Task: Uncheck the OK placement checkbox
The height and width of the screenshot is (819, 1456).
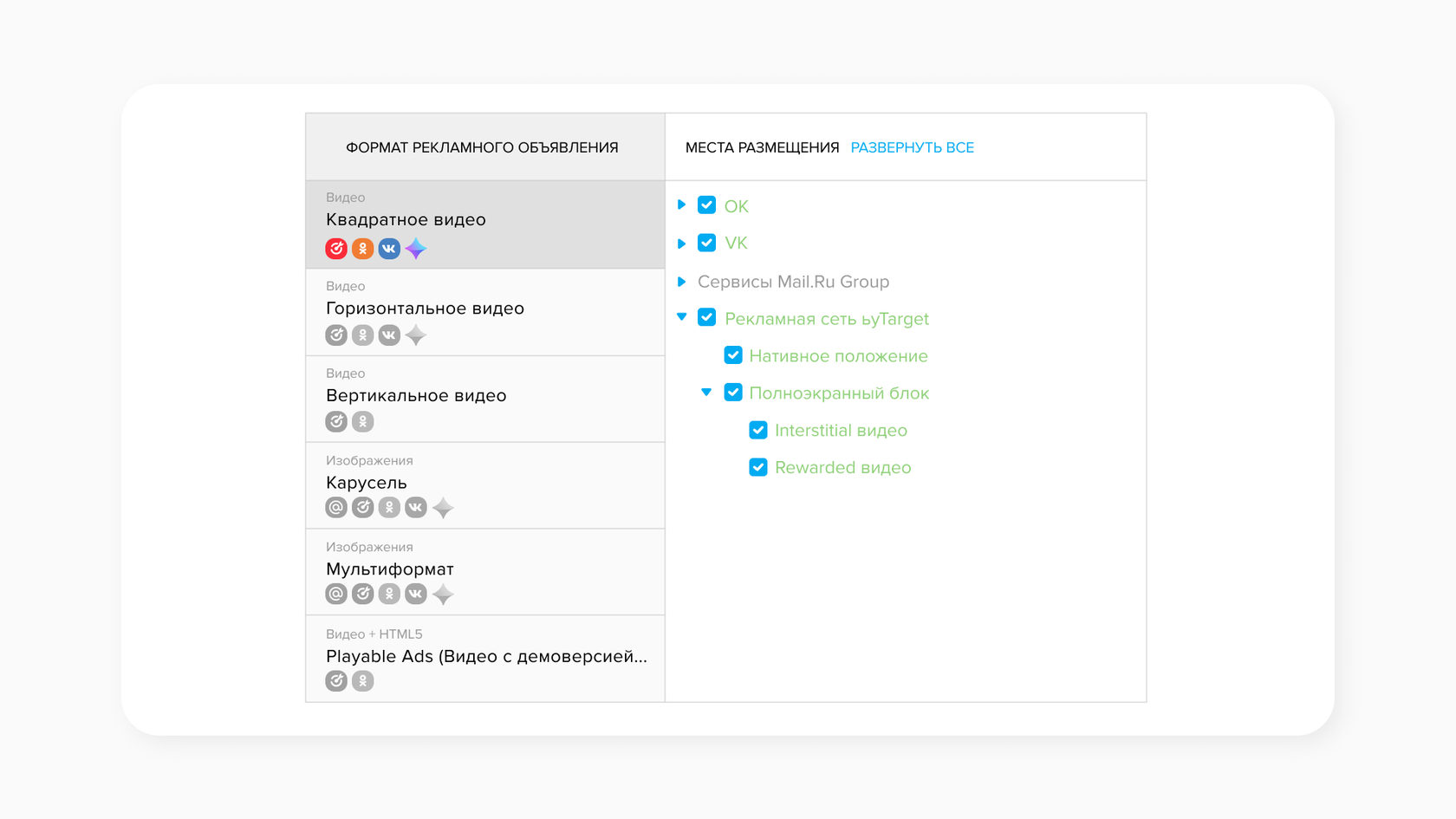Action: pyautogui.click(x=706, y=205)
